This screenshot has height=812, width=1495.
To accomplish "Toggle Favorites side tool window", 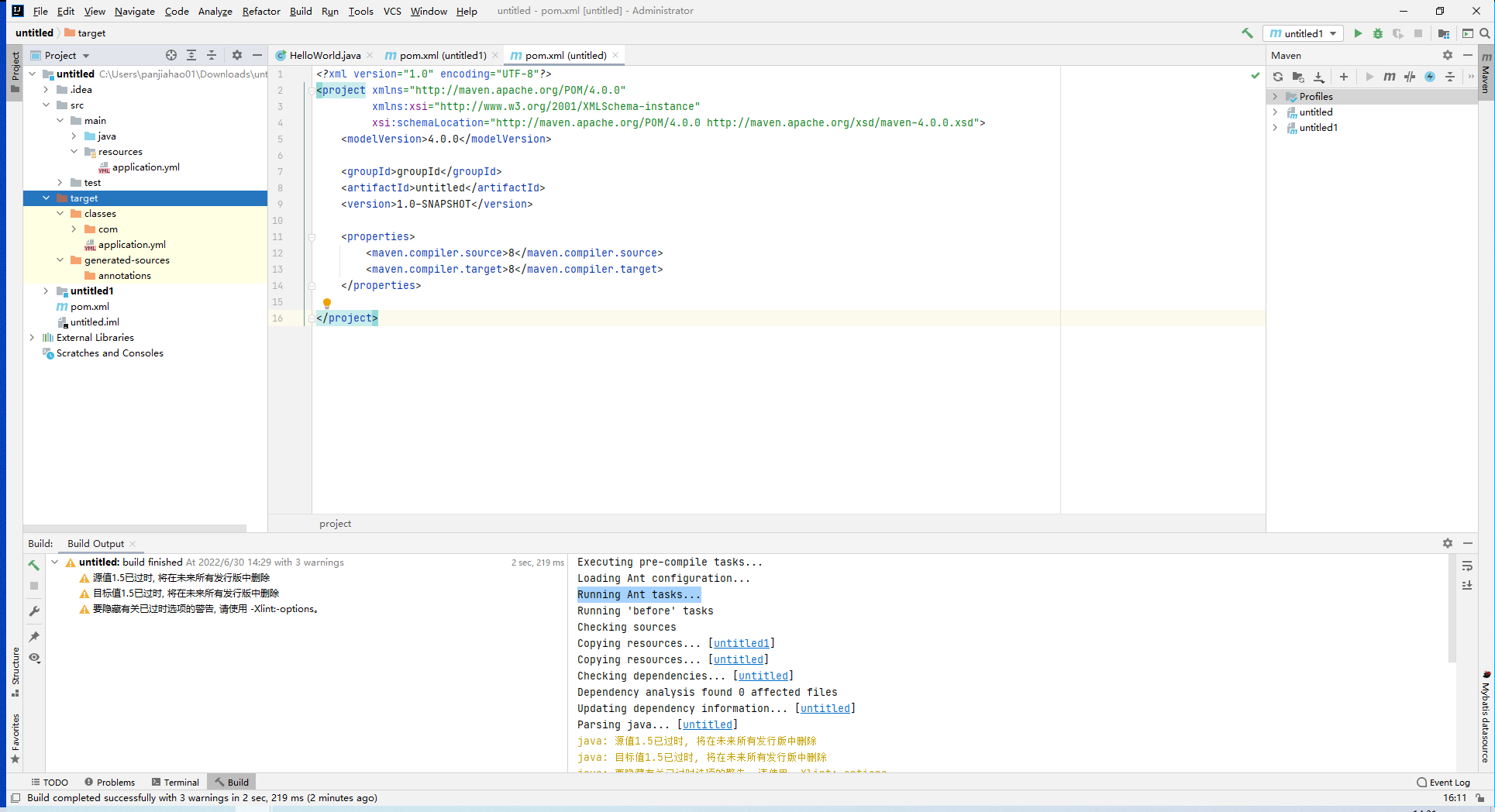I will (x=15, y=738).
